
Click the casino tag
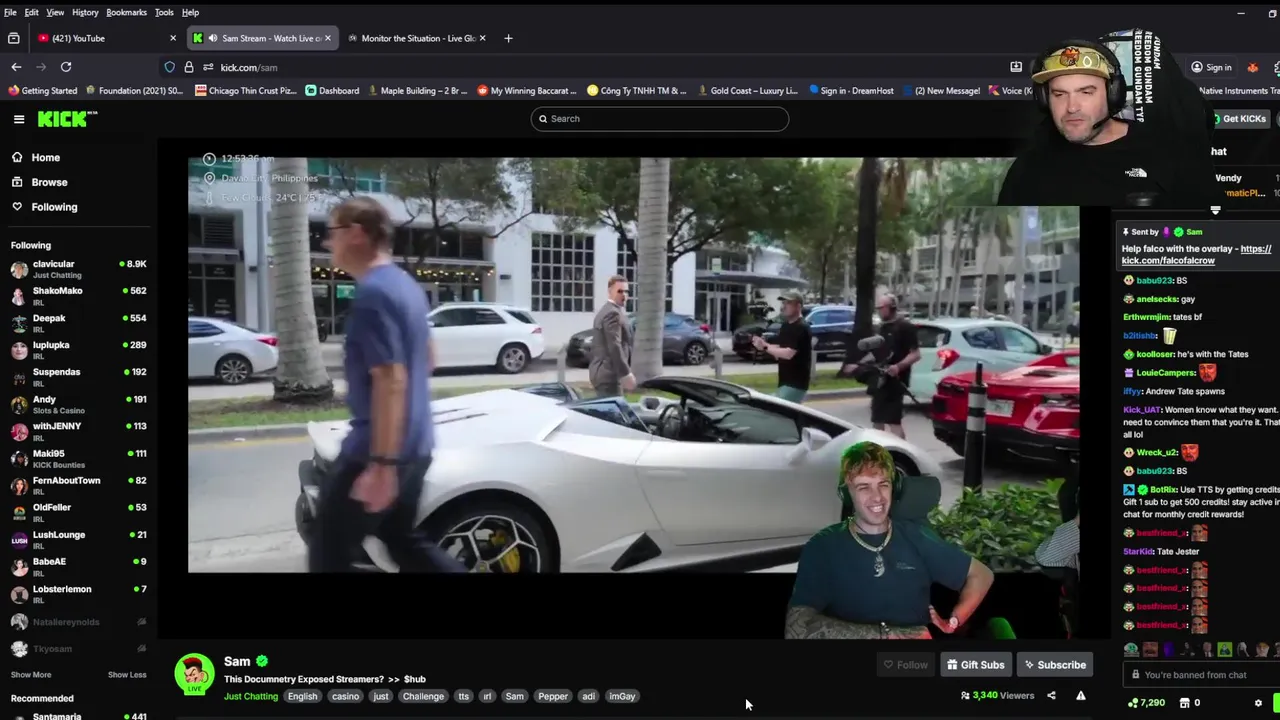[x=345, y=696]
